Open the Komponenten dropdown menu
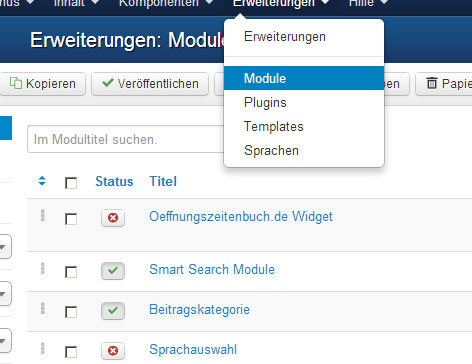Image resolution: width=472 pixels, height=364 pixels. pos(166,3)
